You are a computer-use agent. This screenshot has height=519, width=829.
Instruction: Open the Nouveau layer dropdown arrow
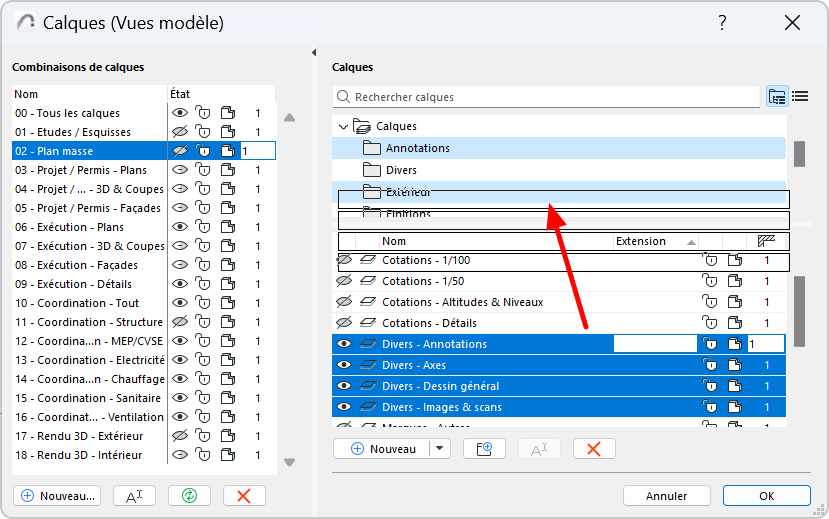(440, 449)
